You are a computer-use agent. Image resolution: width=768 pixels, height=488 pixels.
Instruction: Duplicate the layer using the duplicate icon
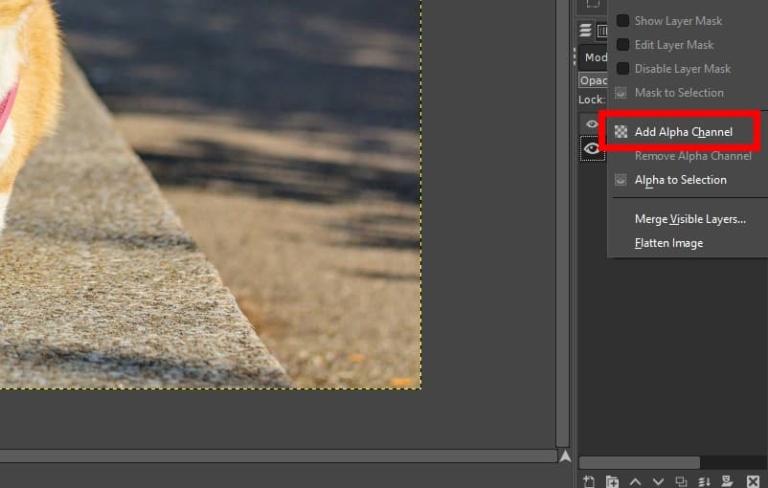click(681, 481)
